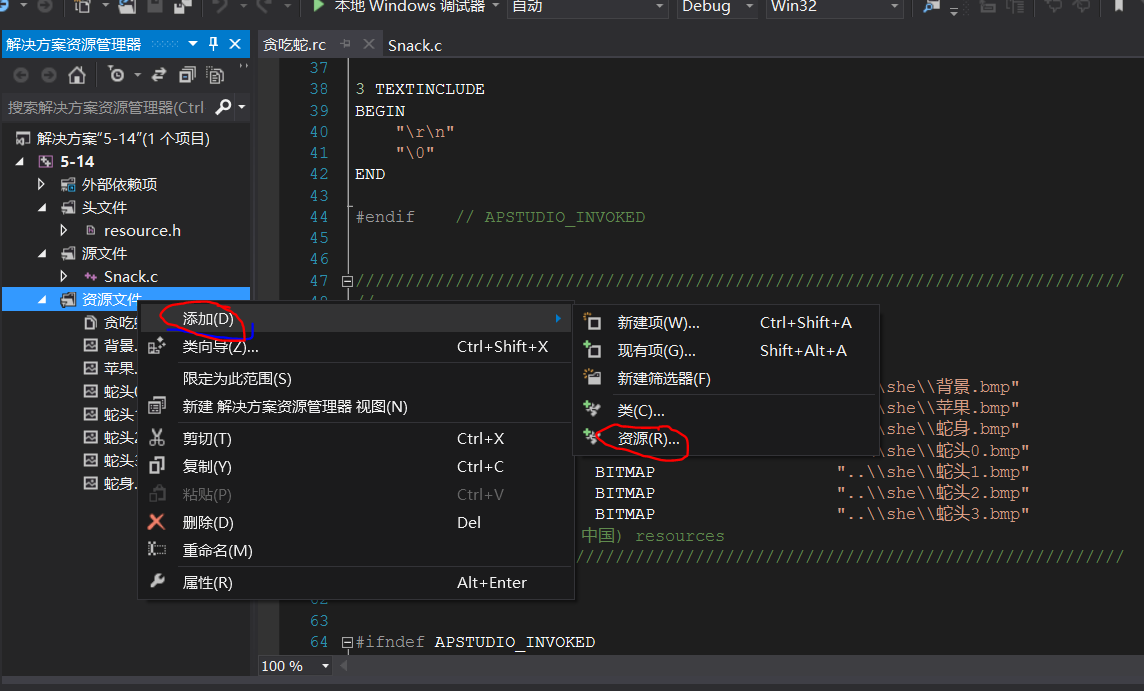The image size is (1144, 691).
Task: Click the Back arrow in Solution Explorer toolbar
Action: click(21, 75)
